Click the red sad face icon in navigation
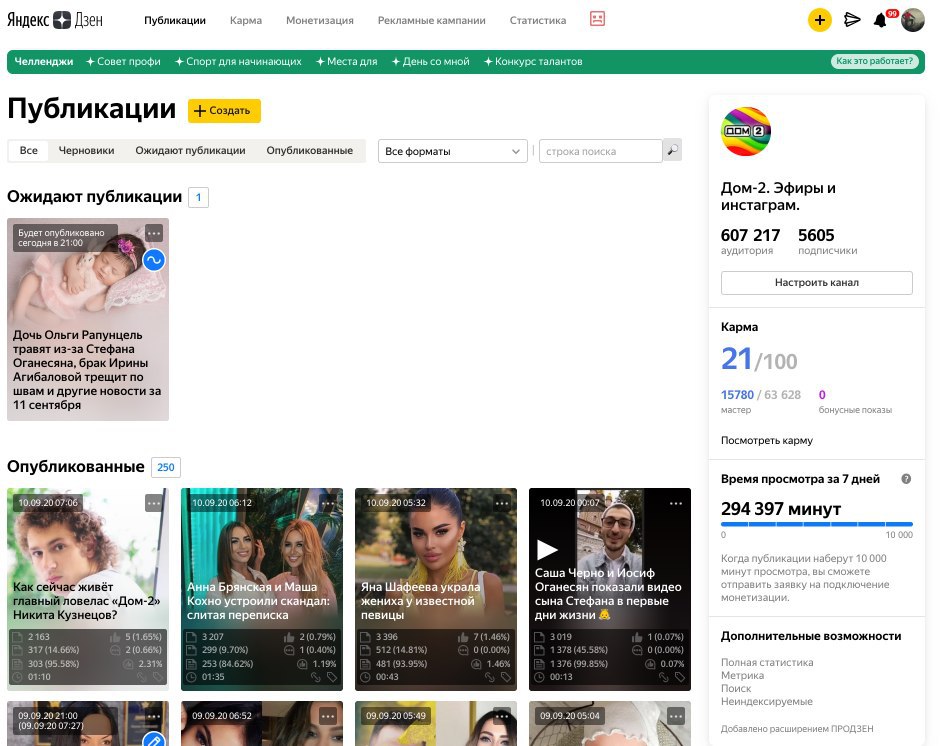 click(x=597, y=19)
